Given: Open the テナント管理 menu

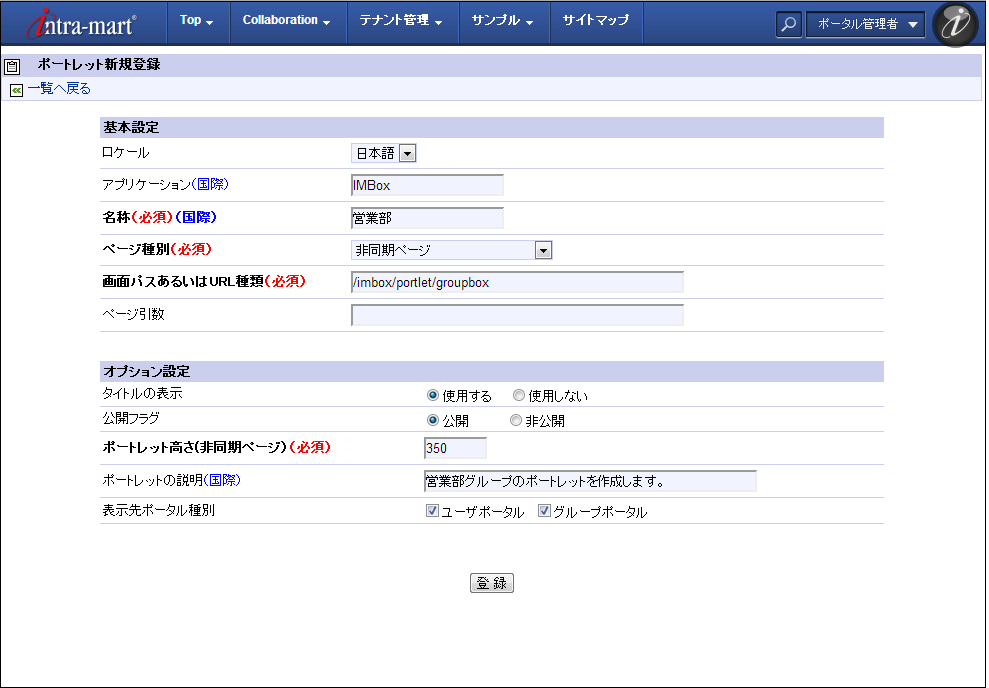Looking at the screenshot, I should (400, 21).
